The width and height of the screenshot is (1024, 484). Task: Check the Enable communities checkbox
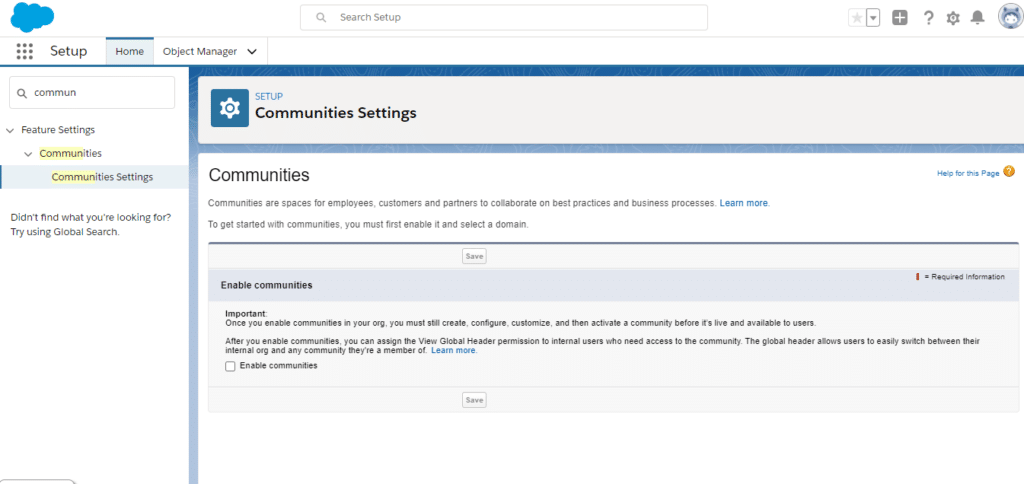[231, 366]
